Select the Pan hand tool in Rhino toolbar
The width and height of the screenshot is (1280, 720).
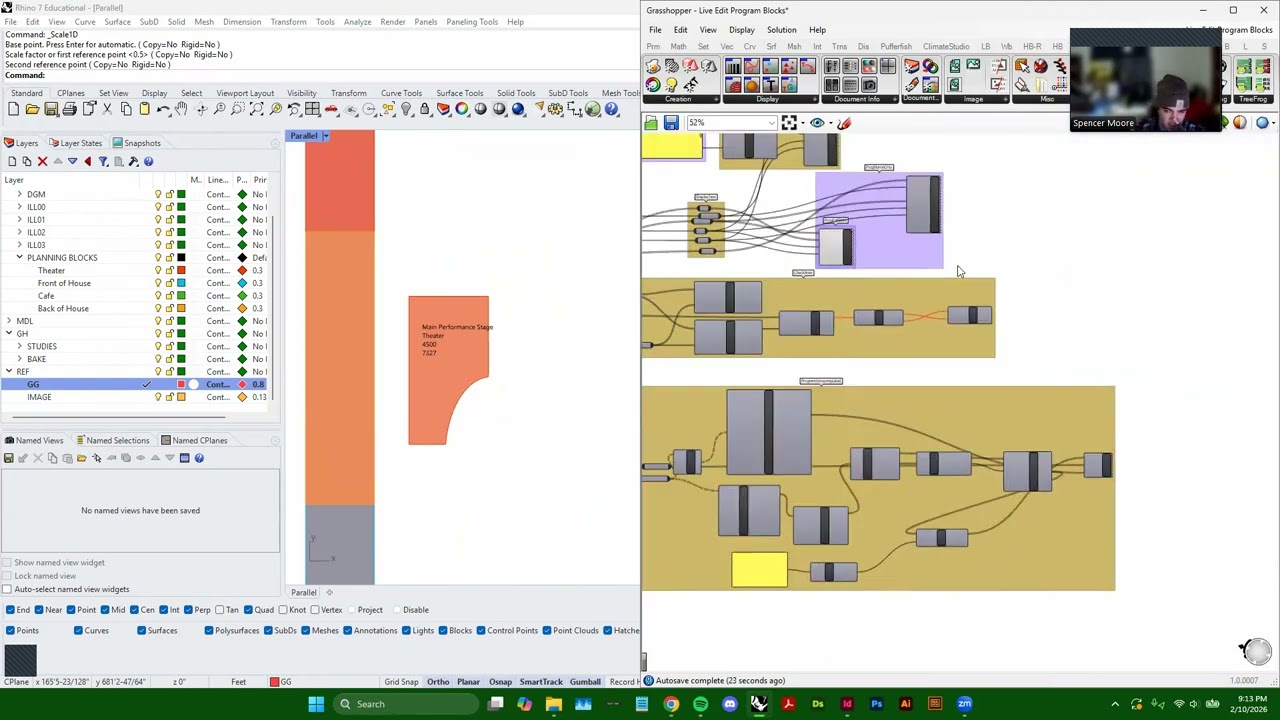[181, 109]
